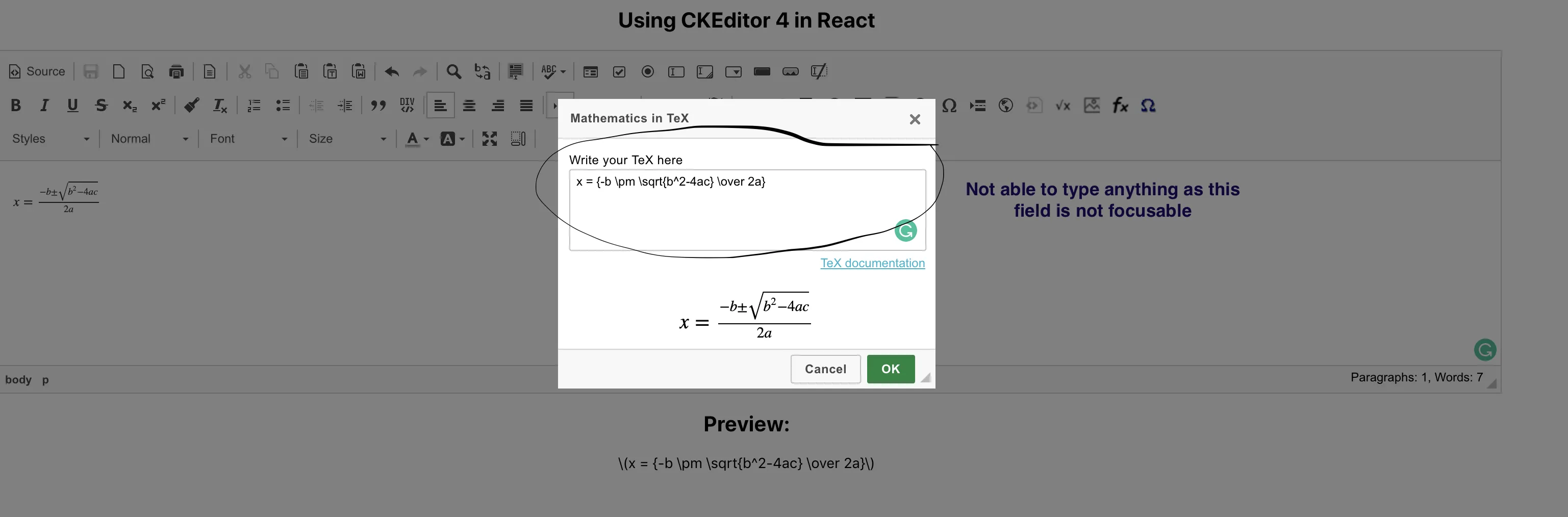Click the Source view button
Image resolution: width=1568 pixels, height=517 pixels.
click(x=37, y=72)
